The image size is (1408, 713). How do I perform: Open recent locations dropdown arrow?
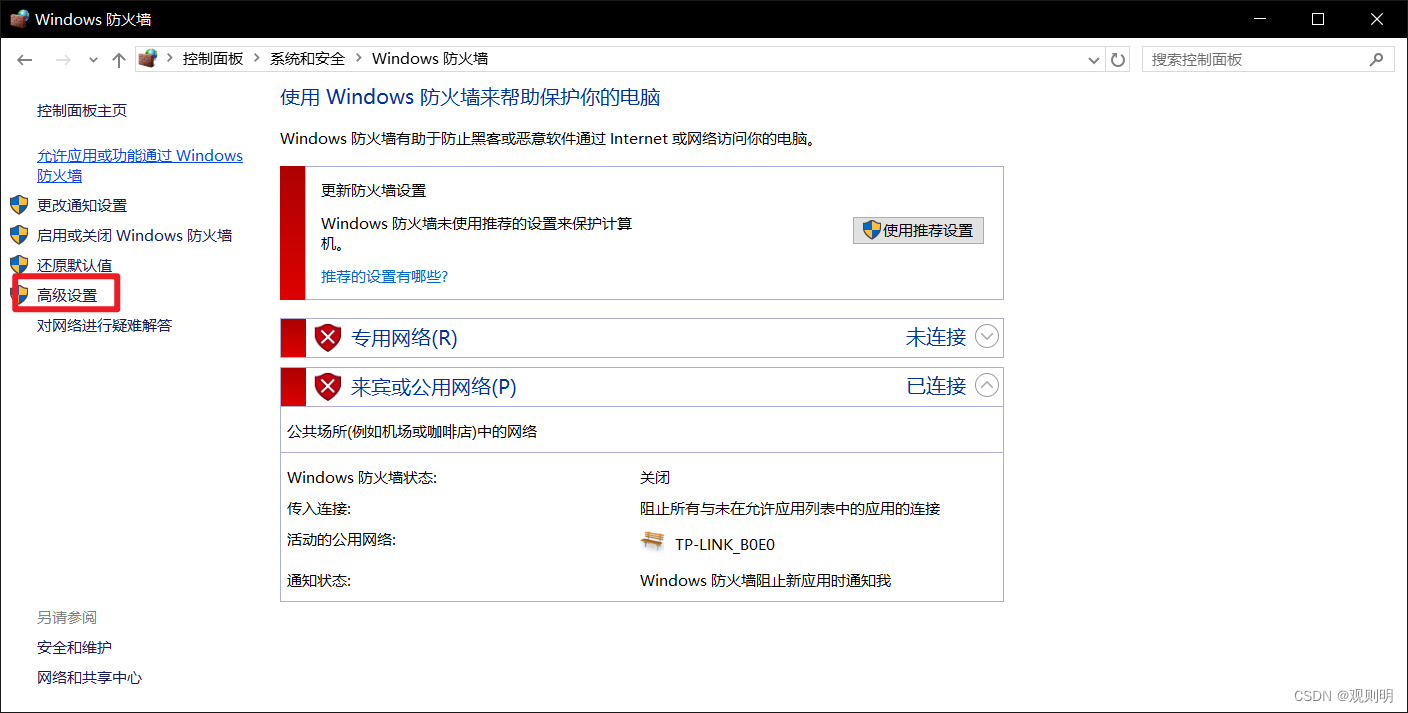[93, 60]
